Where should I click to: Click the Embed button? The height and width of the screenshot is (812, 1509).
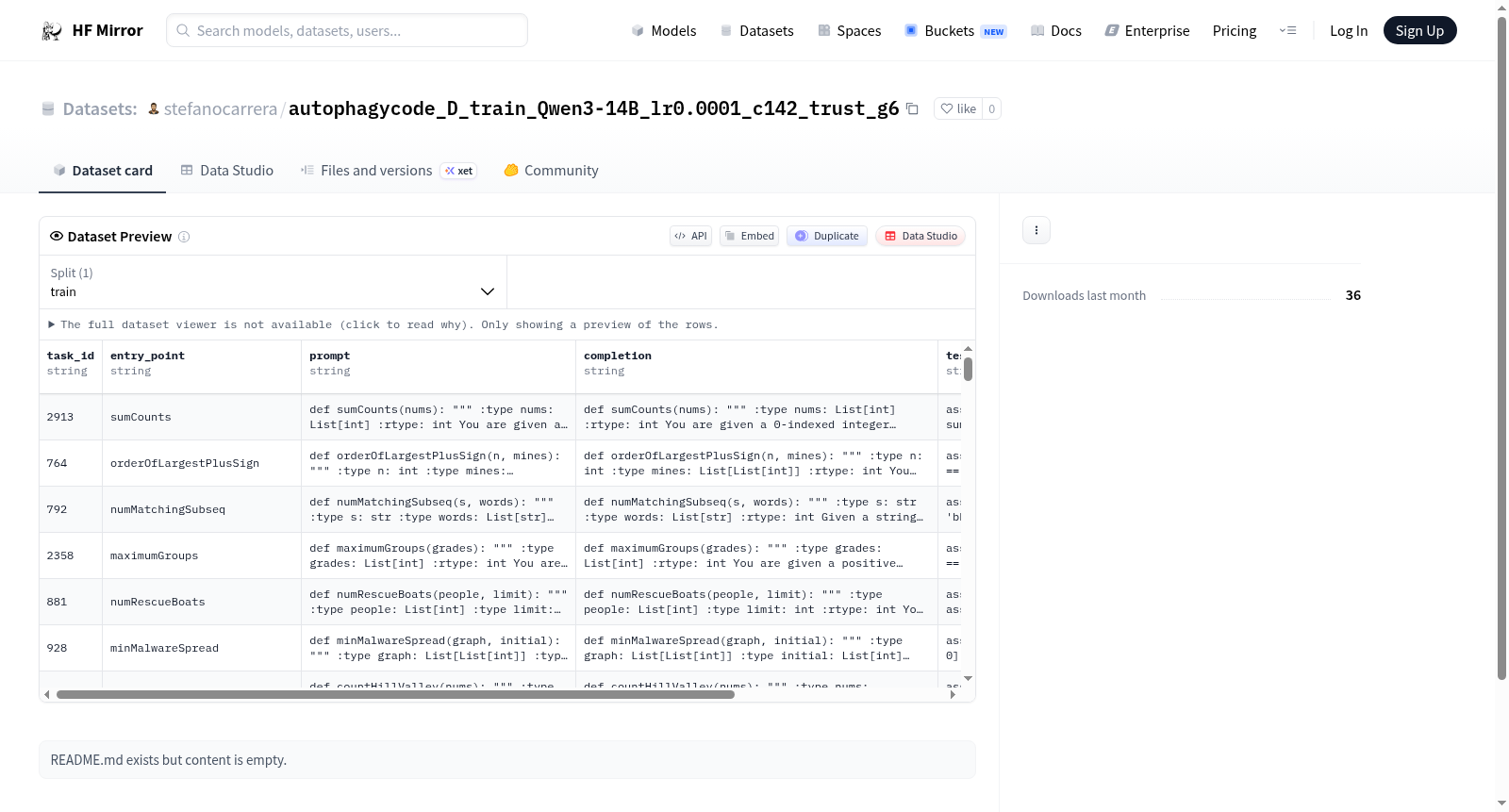click(x=749, y=236)
